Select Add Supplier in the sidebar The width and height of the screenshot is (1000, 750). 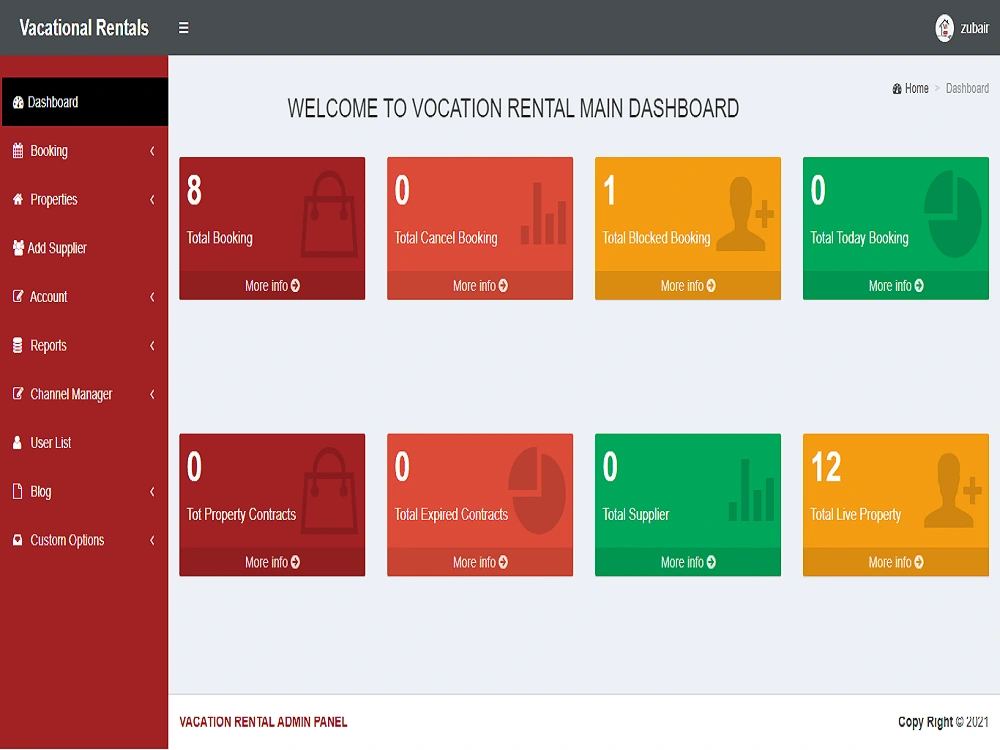click(x=84, y=248)
